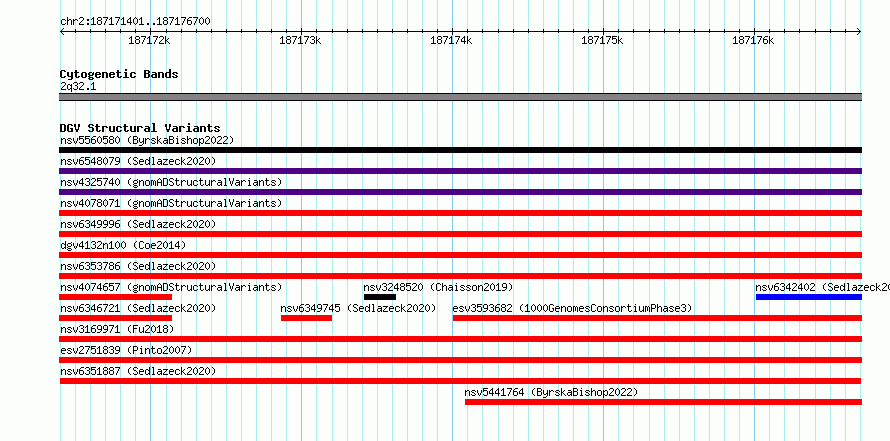
Task: Select the red nsv6351887 variant bar
Action: click(x=460, y=381)
